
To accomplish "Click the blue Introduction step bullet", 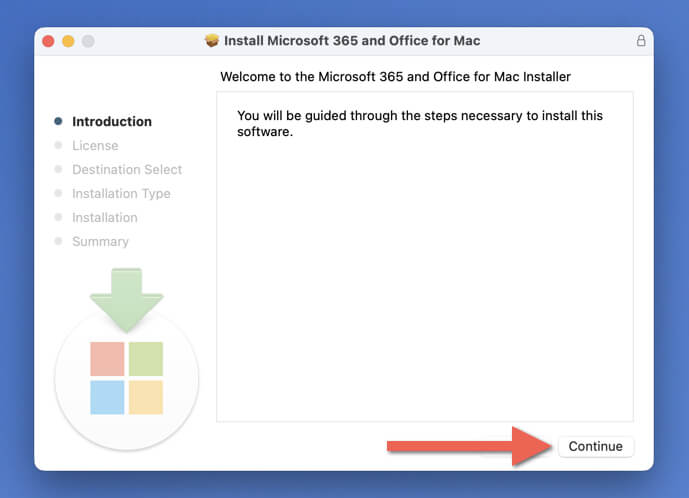I will (x=58, y=121).
